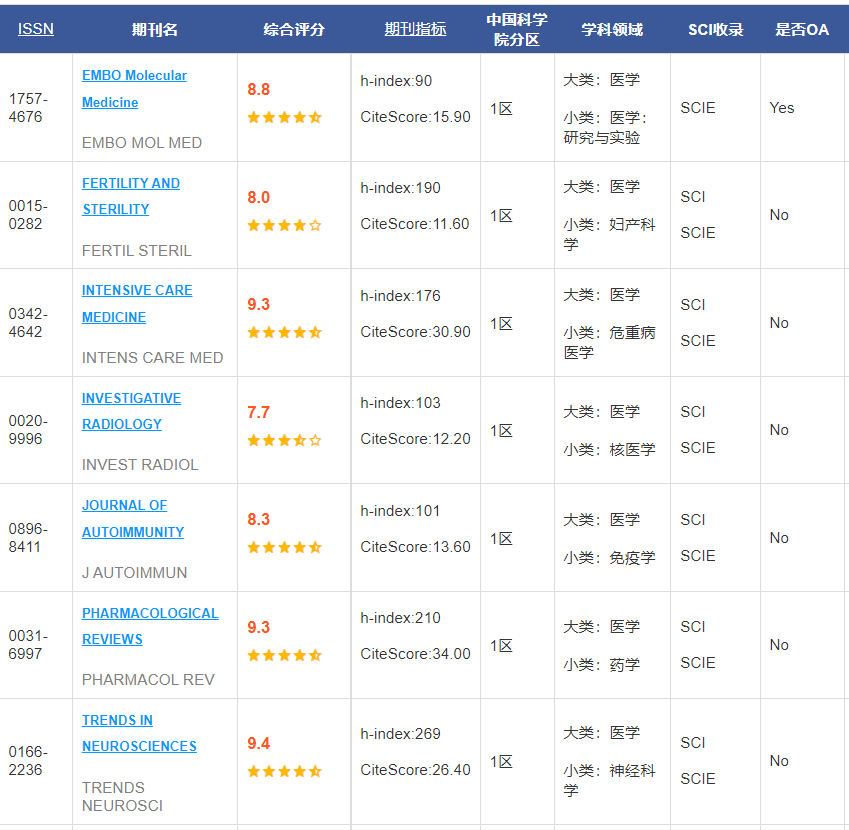849x830 pixels.
Task: Click the abbreviation J AUTOIMMUN
Action: tap(134, 573)
